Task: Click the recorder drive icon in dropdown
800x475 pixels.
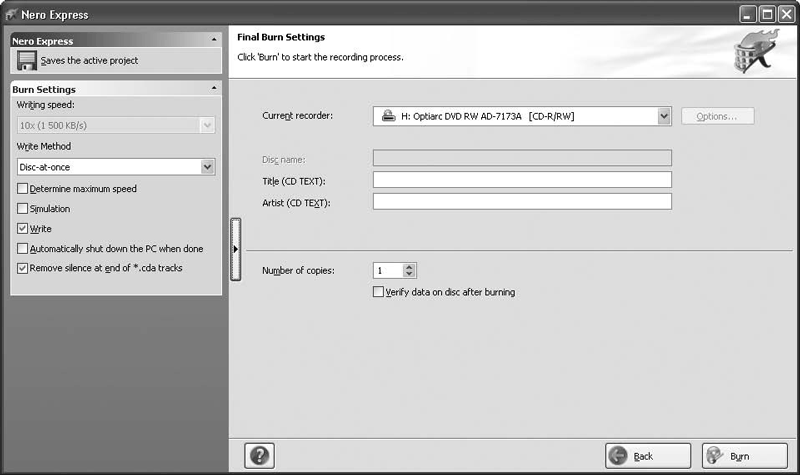Action: 389,117
